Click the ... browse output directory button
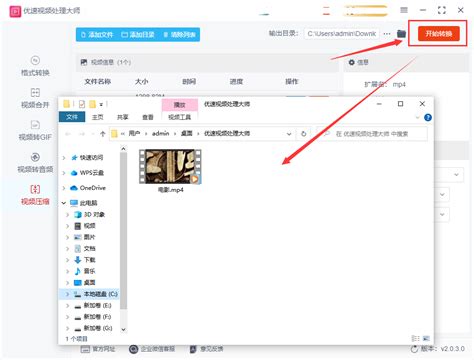Image resolution: width=474 pixels, height=360 pixels. tap(387, 34)
